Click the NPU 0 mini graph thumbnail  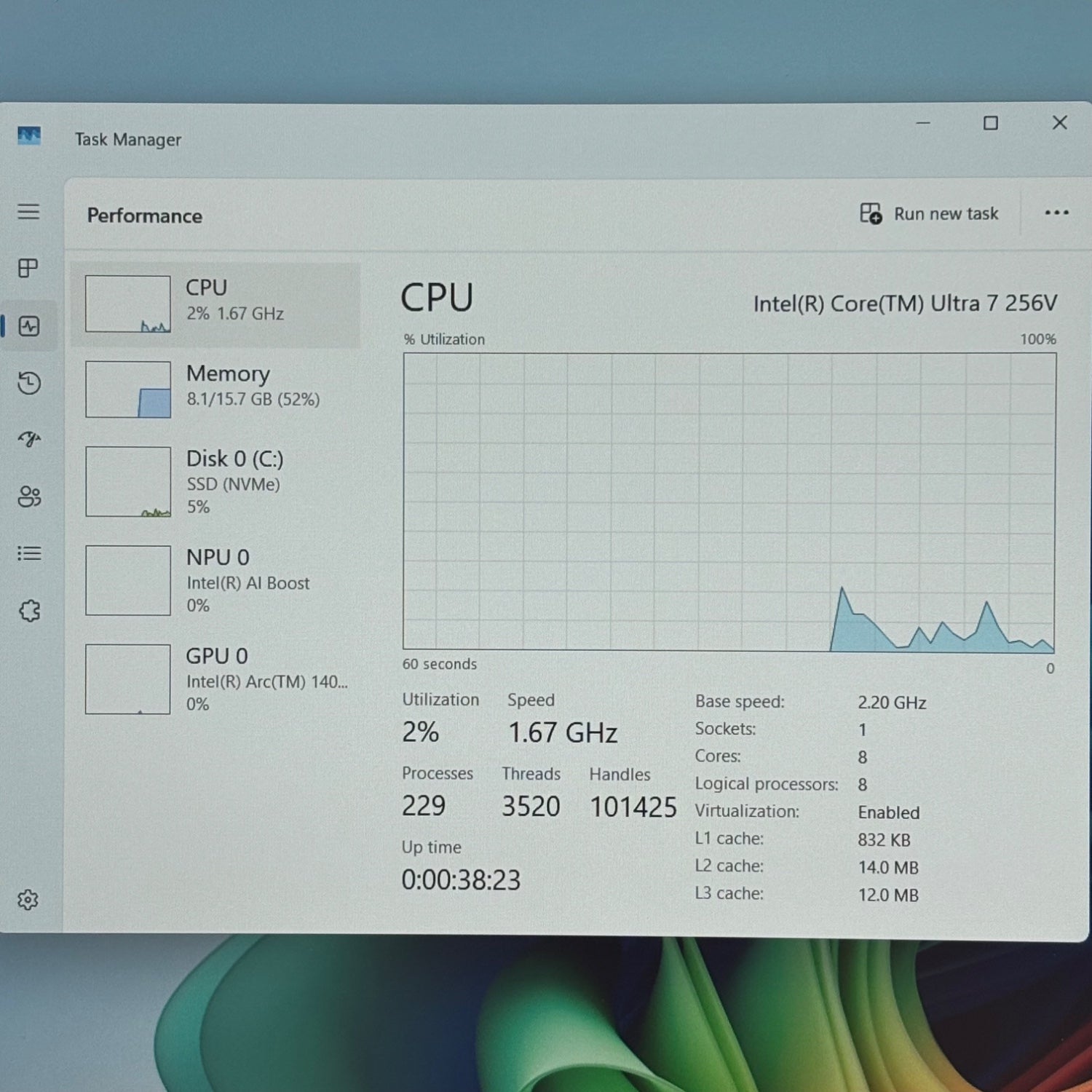click(128, 581)
